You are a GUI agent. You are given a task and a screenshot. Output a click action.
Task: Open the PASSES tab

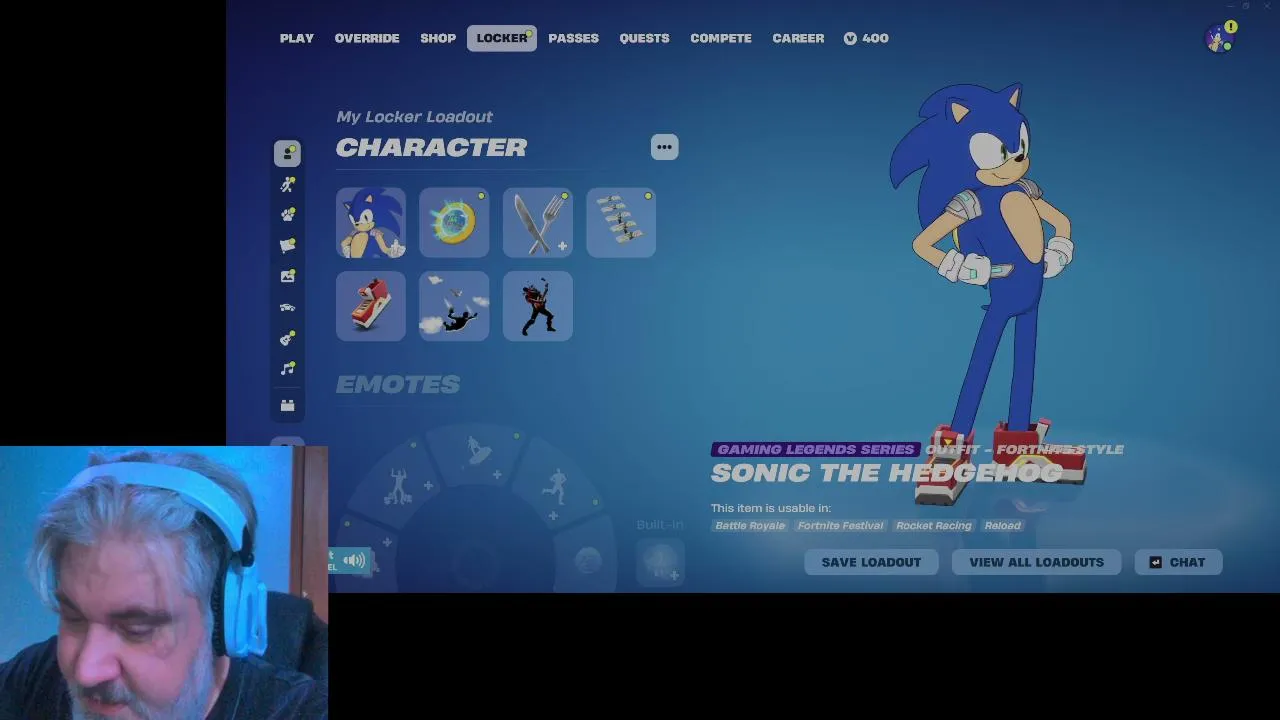pyautogui.click(x=574, y=38)
